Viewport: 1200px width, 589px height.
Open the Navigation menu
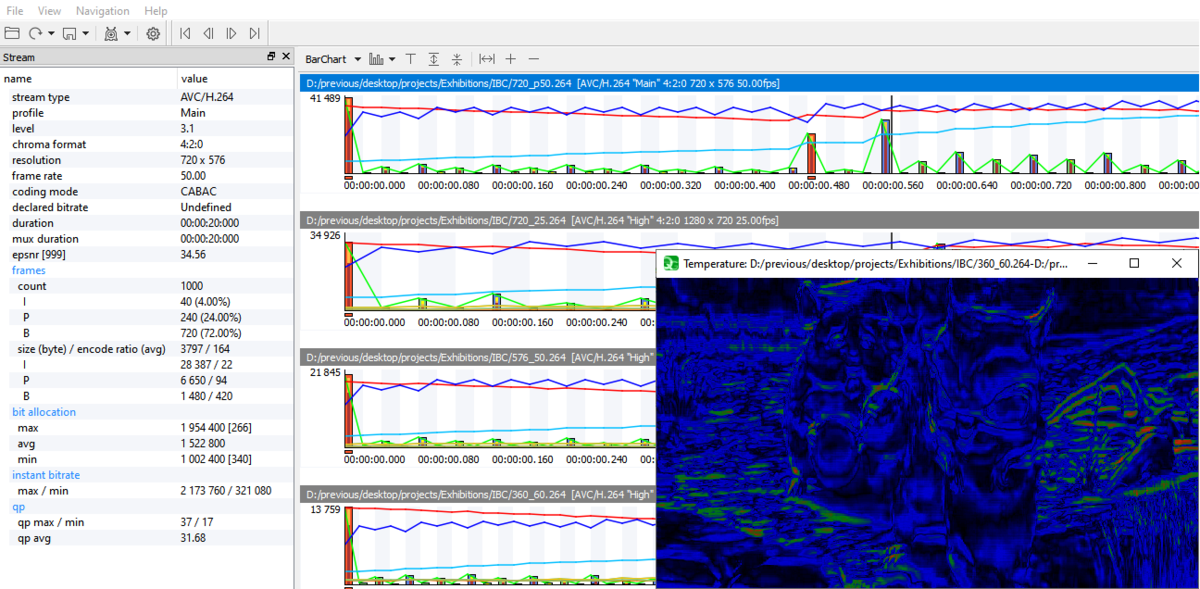[x=102, y=10]
